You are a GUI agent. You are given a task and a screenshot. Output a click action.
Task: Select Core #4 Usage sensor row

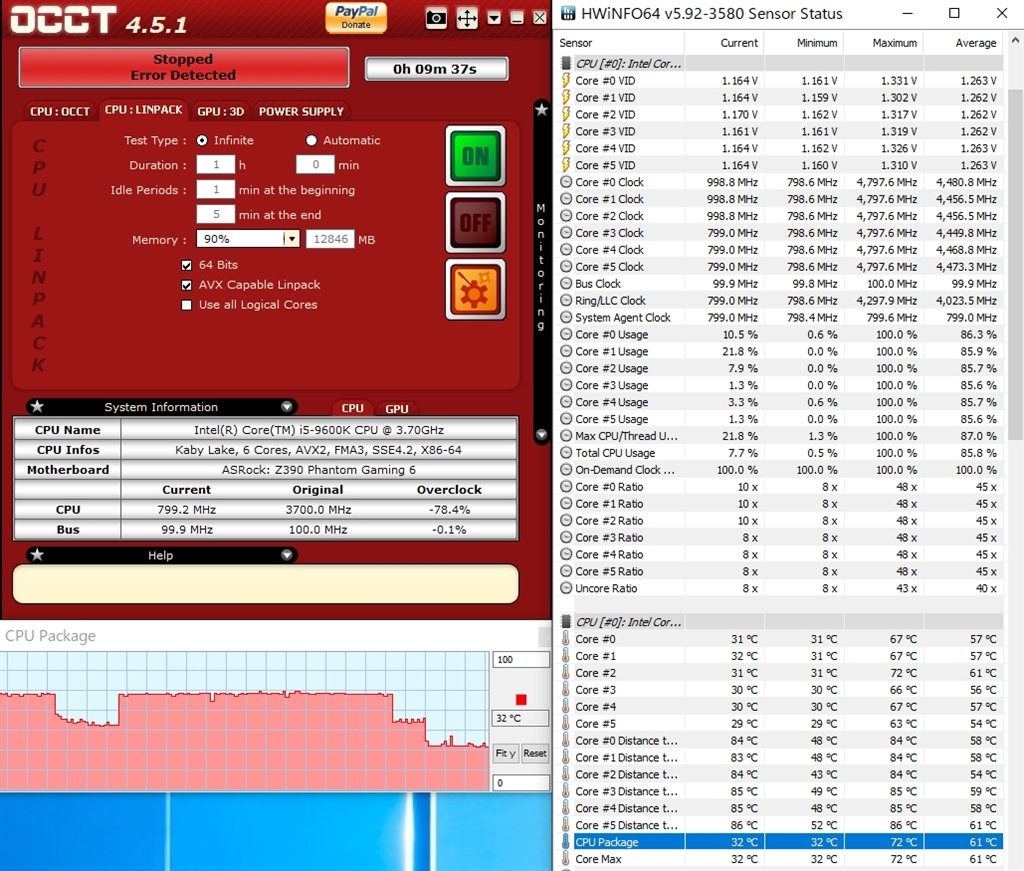tap(780, 402)
